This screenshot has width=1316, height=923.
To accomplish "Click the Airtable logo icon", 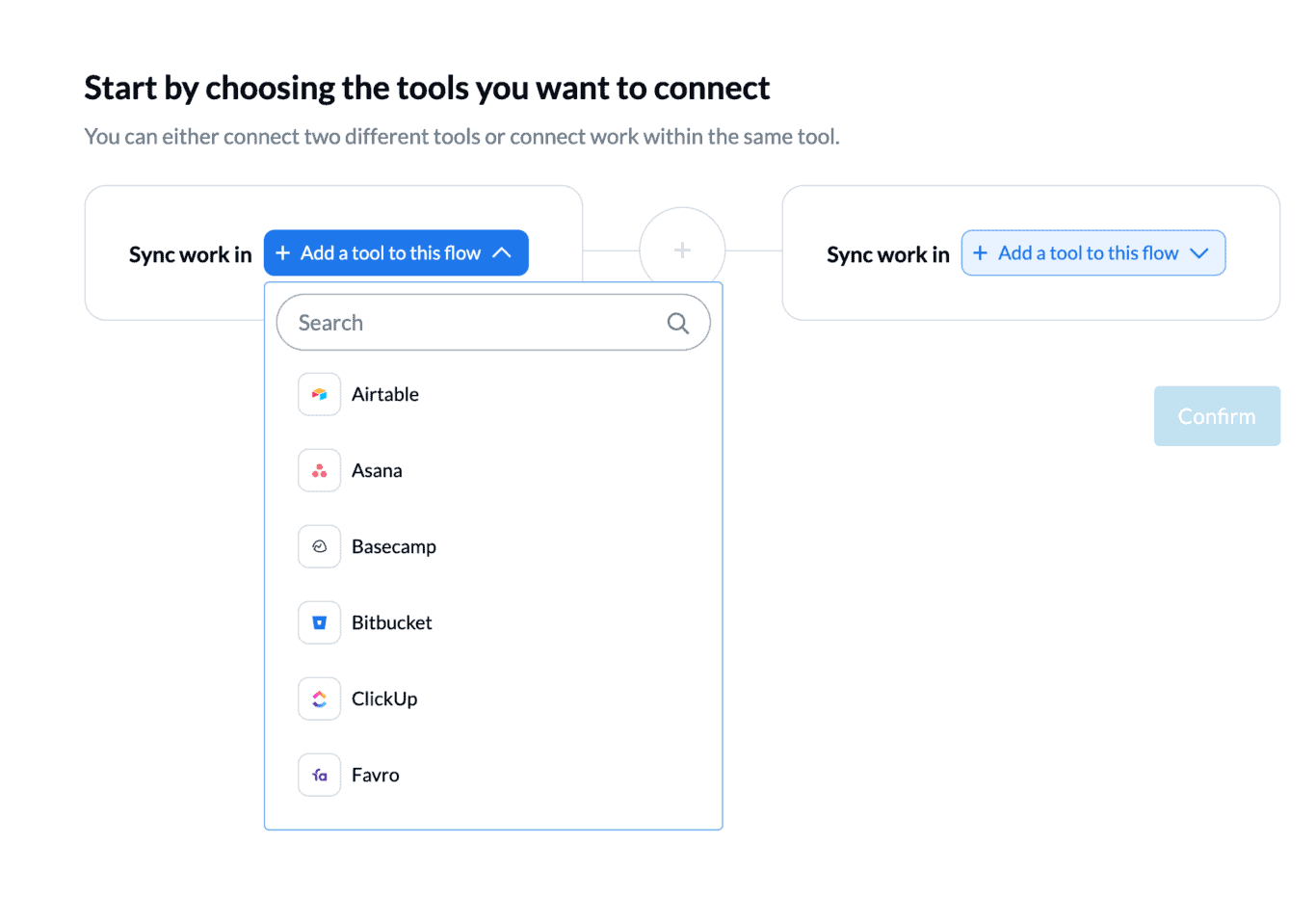I will tap(319, 394).
